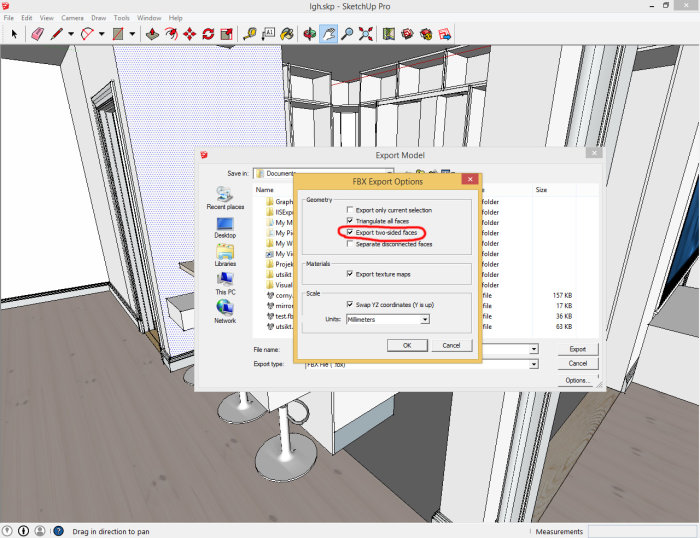The width and height of the screenshot is (700, 538).
Task: Select the Push/Pull tool
Action: pyautogui.click(x=152, y=34)
